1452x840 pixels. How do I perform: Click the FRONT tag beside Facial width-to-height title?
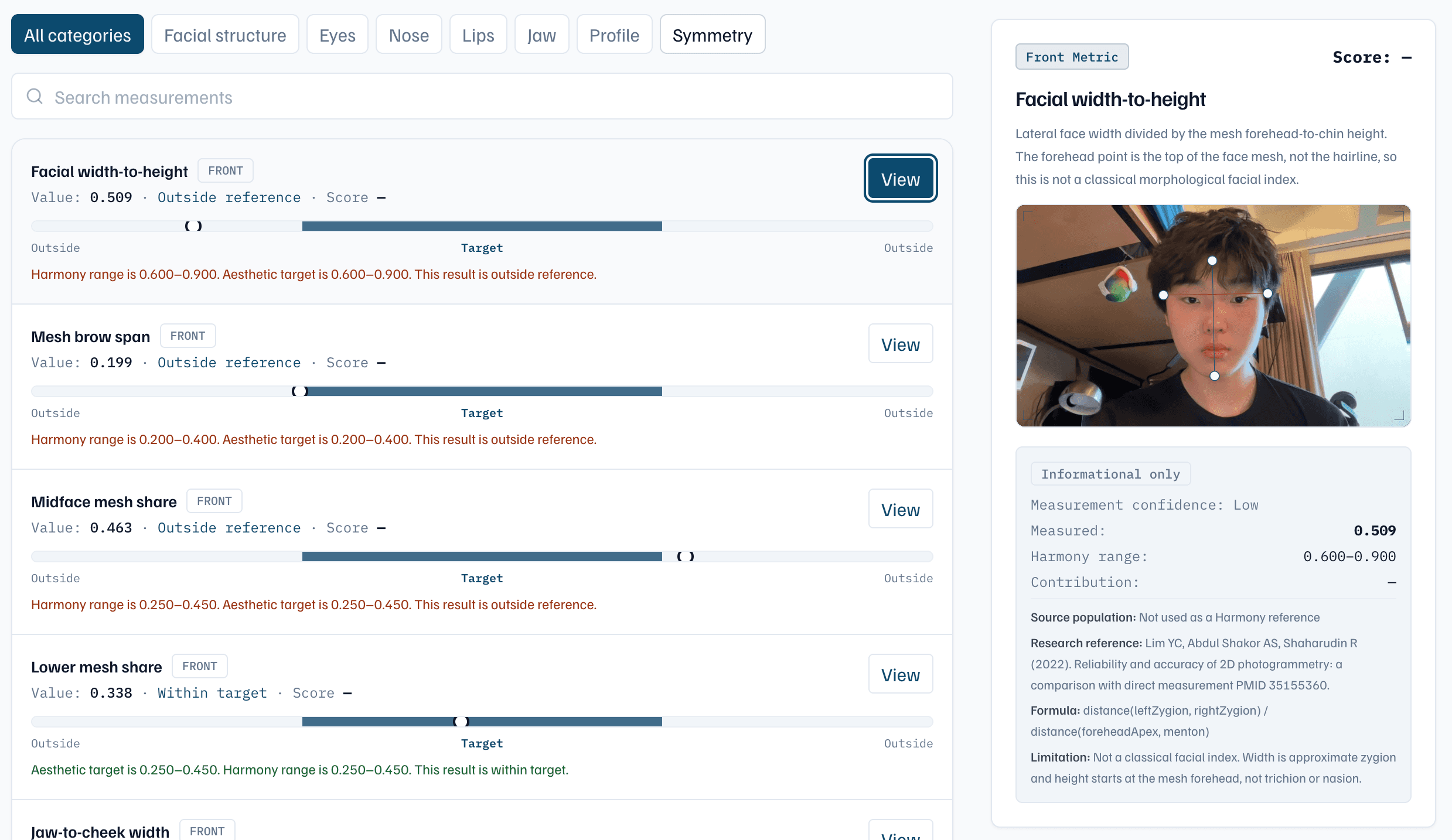[x=226, y=170]
